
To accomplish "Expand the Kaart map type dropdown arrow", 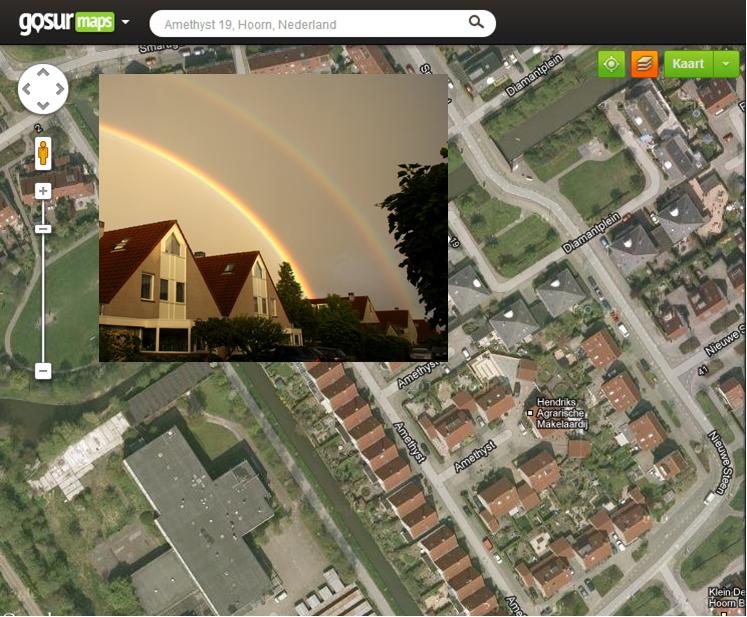I will [x=727, y=64].
